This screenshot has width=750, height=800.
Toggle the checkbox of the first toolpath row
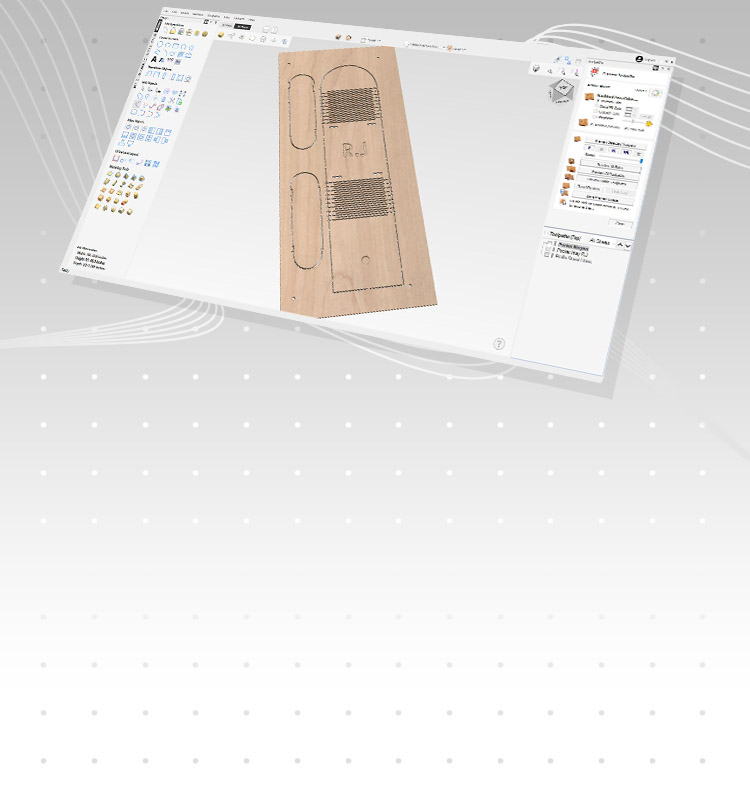pyautogui.click(x=549, y=243)
